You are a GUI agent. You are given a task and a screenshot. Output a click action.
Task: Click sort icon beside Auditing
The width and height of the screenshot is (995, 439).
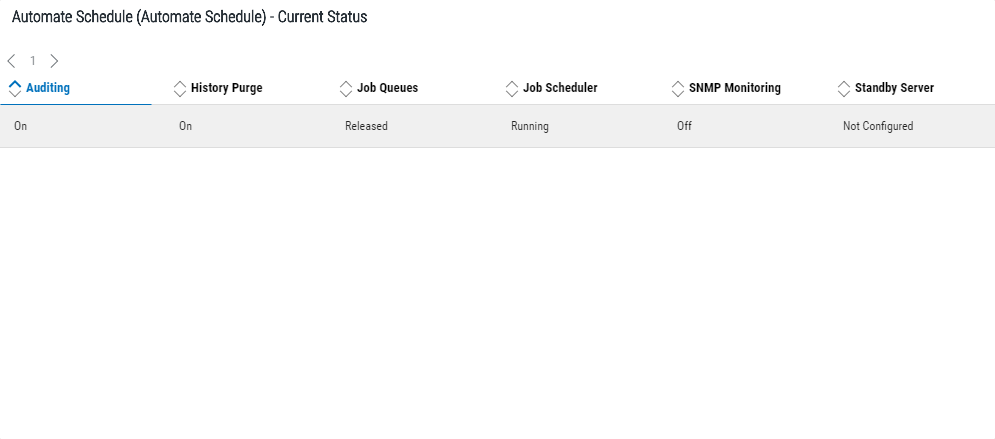[14, 88]
